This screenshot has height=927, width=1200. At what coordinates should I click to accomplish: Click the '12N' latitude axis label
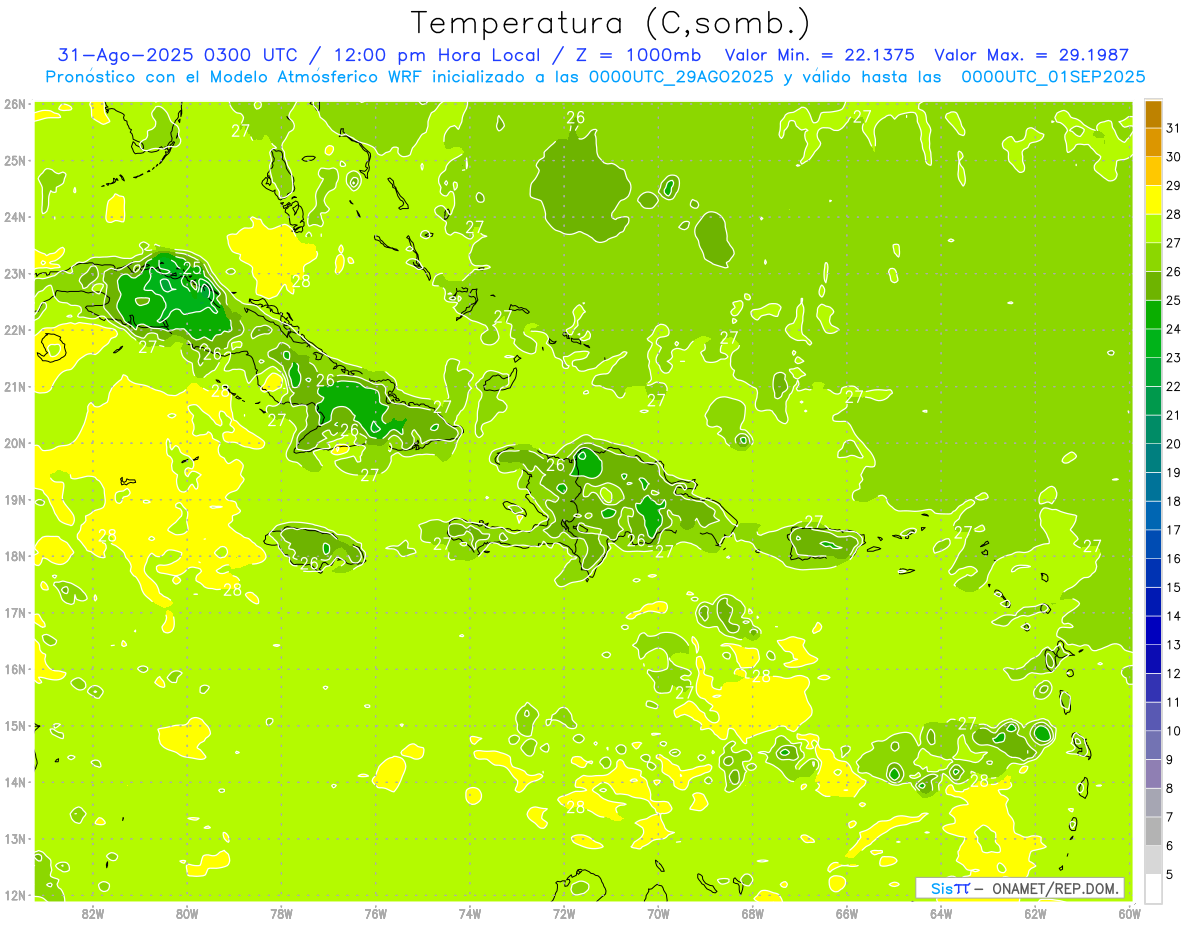[x=14, y=895]
